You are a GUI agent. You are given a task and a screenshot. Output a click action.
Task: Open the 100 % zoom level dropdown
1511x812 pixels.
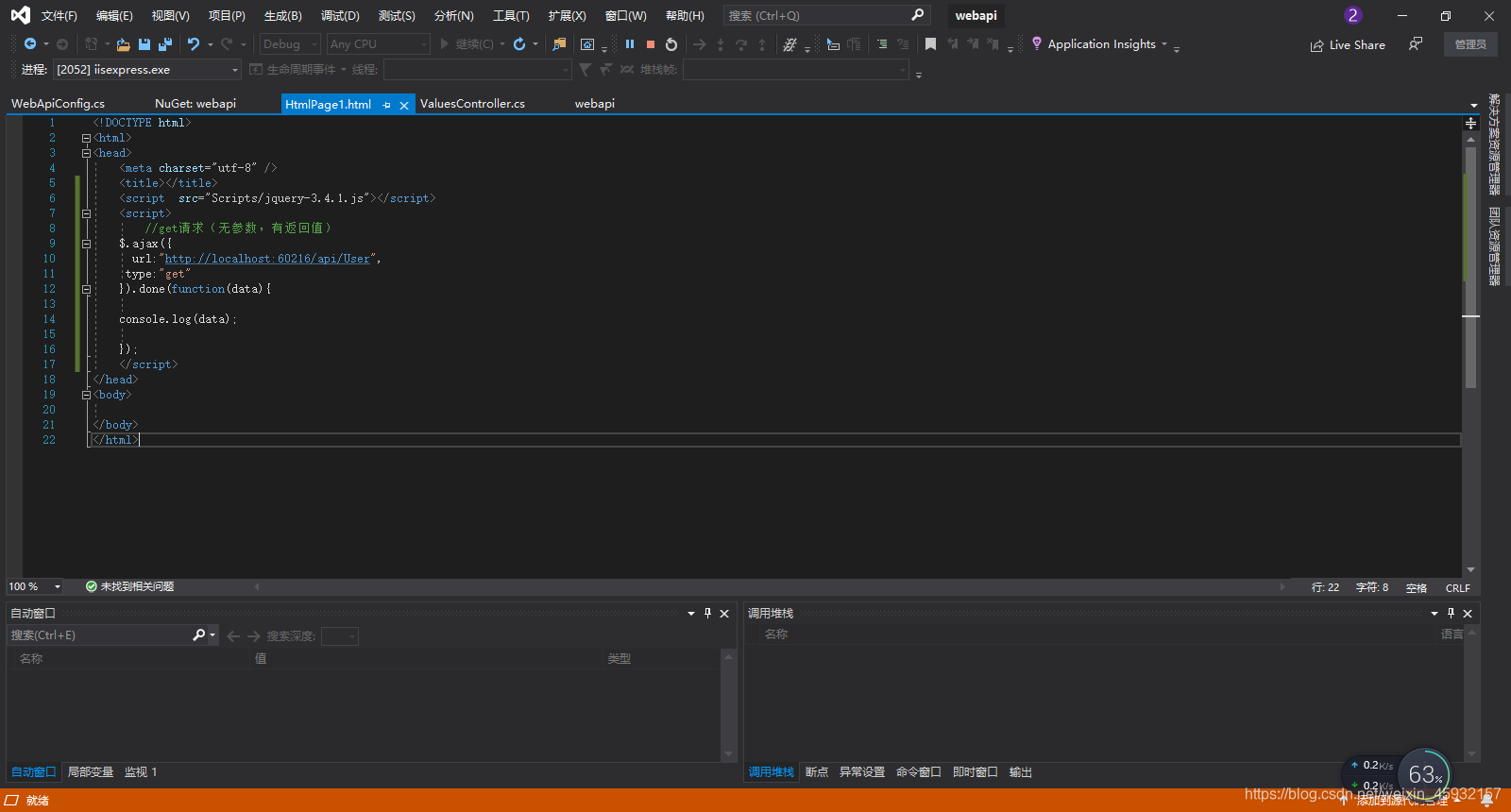pos(35,586)
